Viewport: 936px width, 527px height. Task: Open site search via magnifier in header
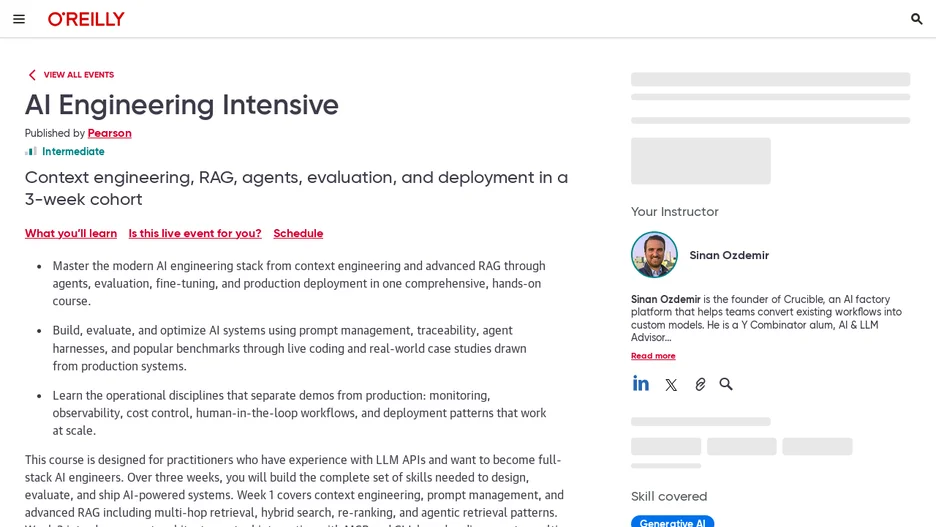(916, 19)
